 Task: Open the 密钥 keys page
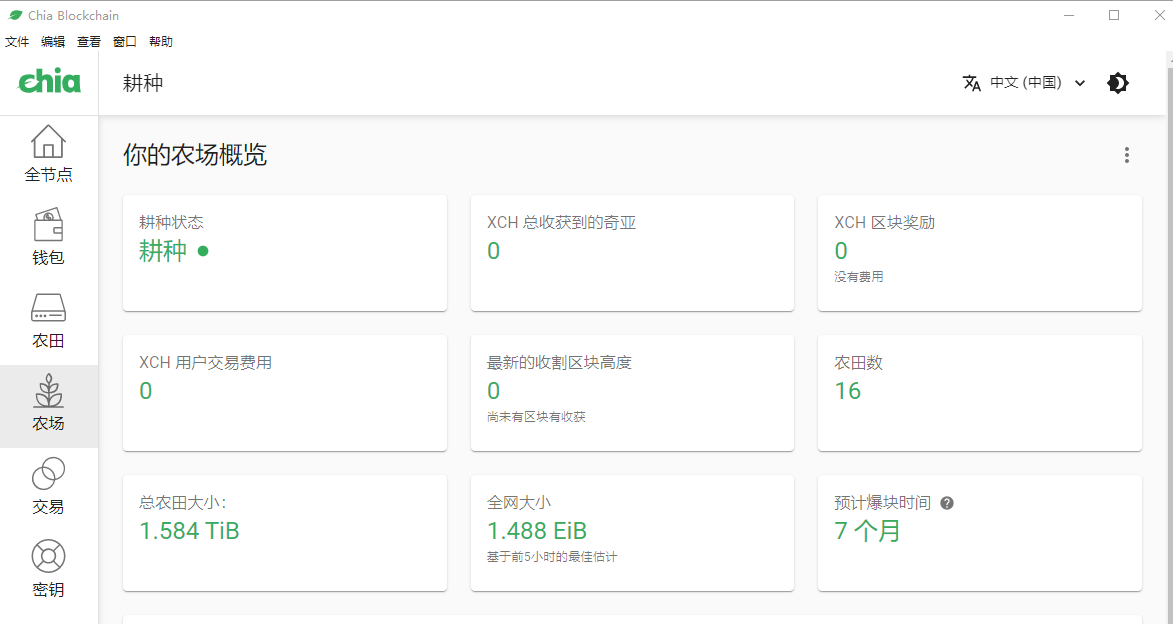pyautogui.click(x=49, y=569)
